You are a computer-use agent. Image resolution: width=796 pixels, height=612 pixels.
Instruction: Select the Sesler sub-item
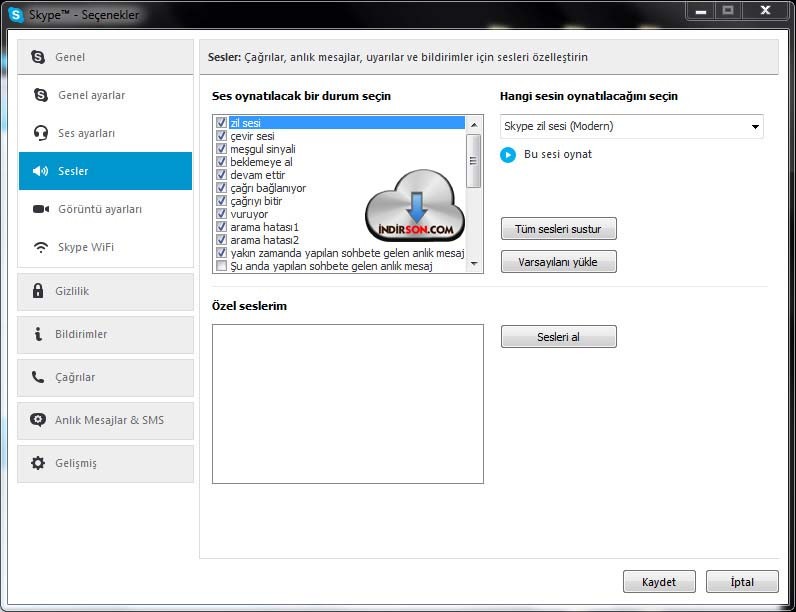(106, 171)
